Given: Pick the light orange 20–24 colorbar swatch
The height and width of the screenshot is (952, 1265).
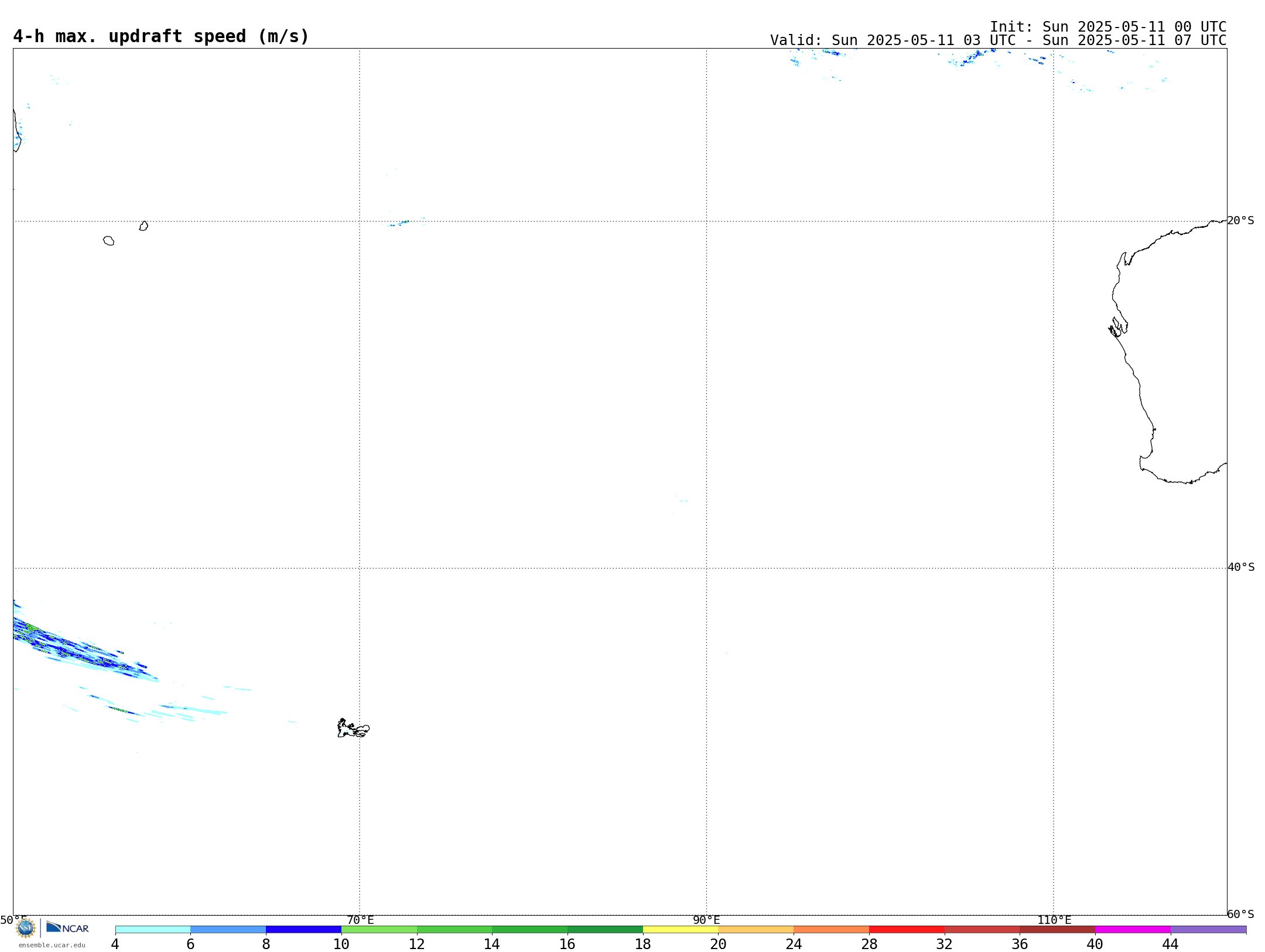Looking at the screenshot, I should pos(756,929).
